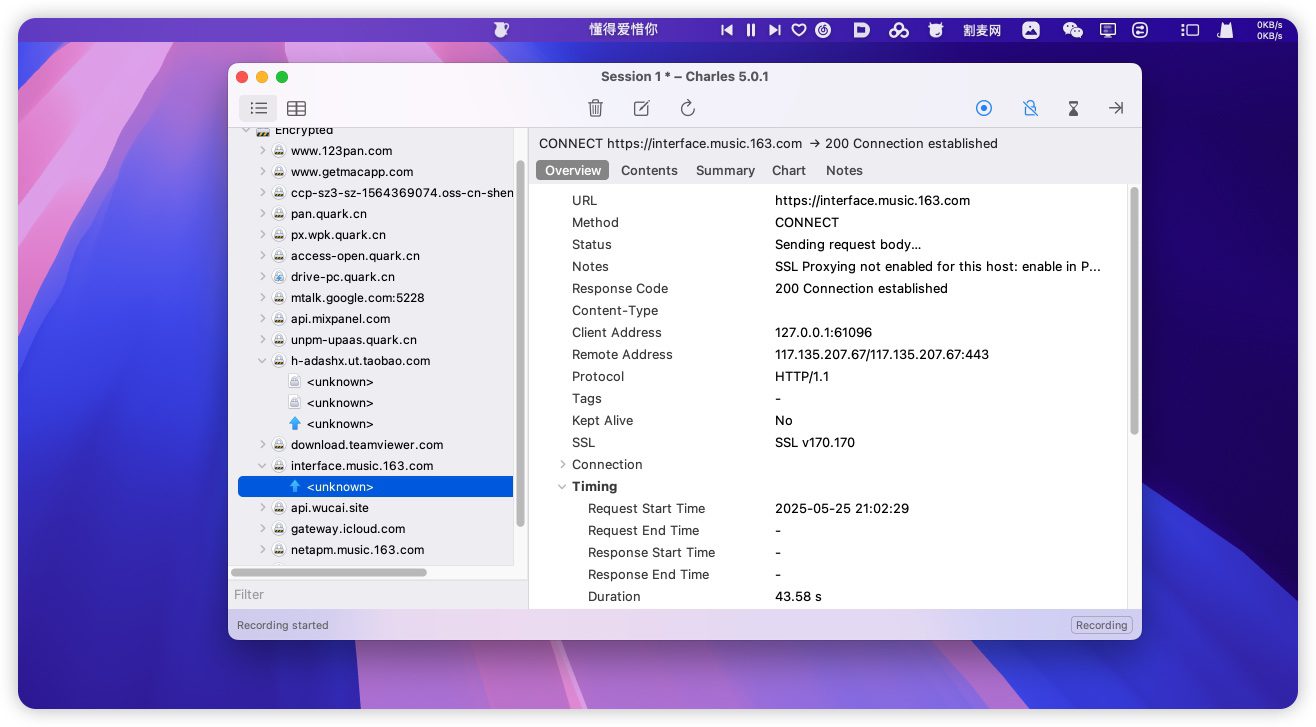The height and width of the screenshot is (727, 1316).
Task: Select mtalk.google.com:5228 host
Action: click(x=357, y=298)
